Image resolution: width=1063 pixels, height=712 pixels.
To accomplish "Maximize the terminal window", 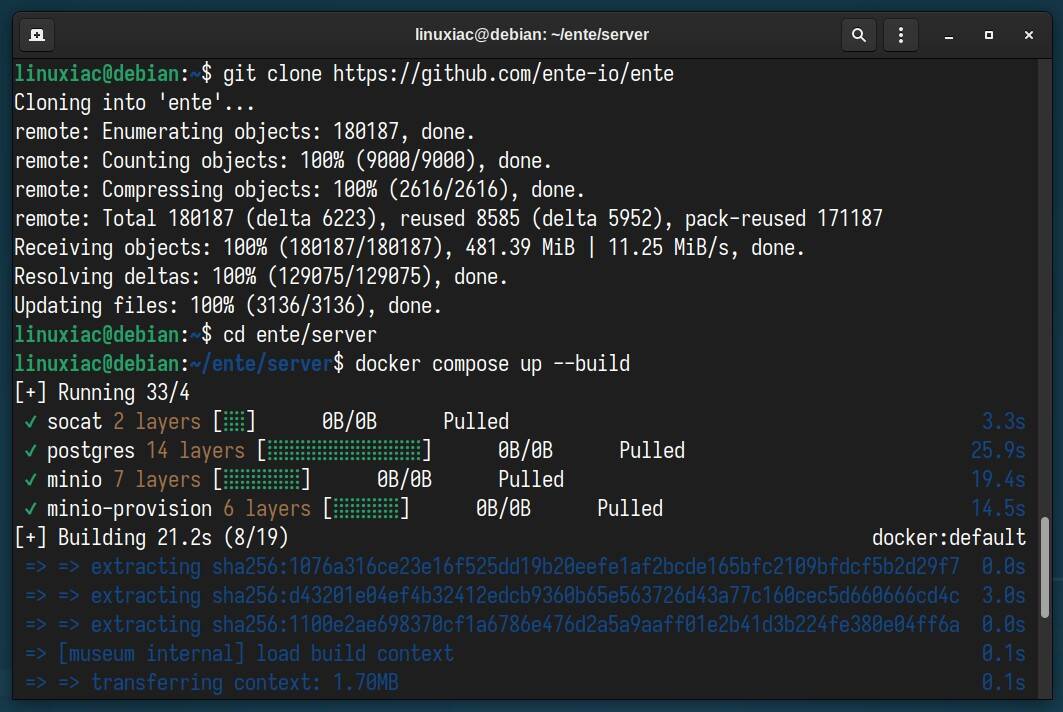I will [x=988, y=35].
